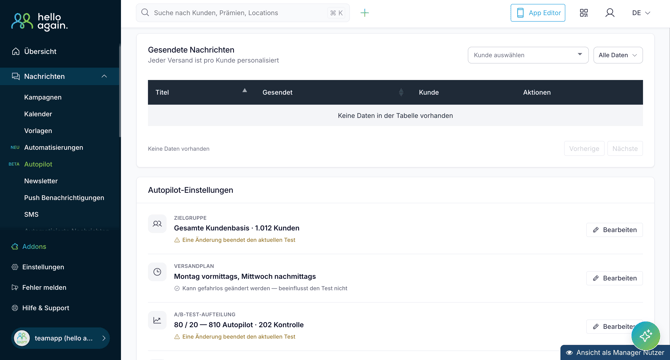This screenshot has height=360, width=670.
Task: Click the teamapp account avatar
Action: 22,338
